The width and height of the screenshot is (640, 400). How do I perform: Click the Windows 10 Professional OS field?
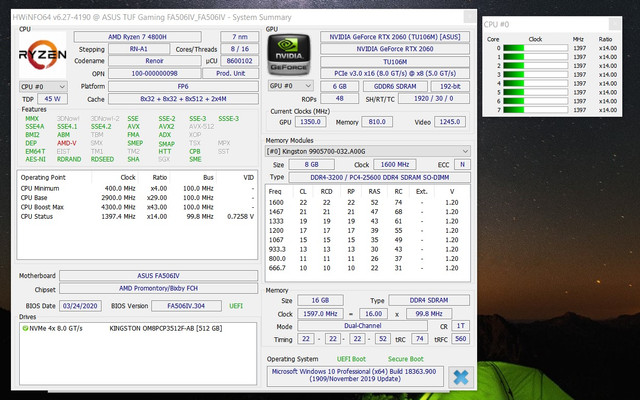pyautogui.click(x=354, y=376)
